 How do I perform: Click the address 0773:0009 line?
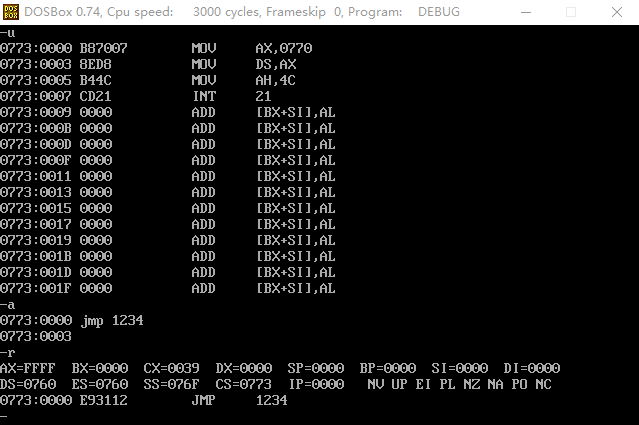click(168, 112)
